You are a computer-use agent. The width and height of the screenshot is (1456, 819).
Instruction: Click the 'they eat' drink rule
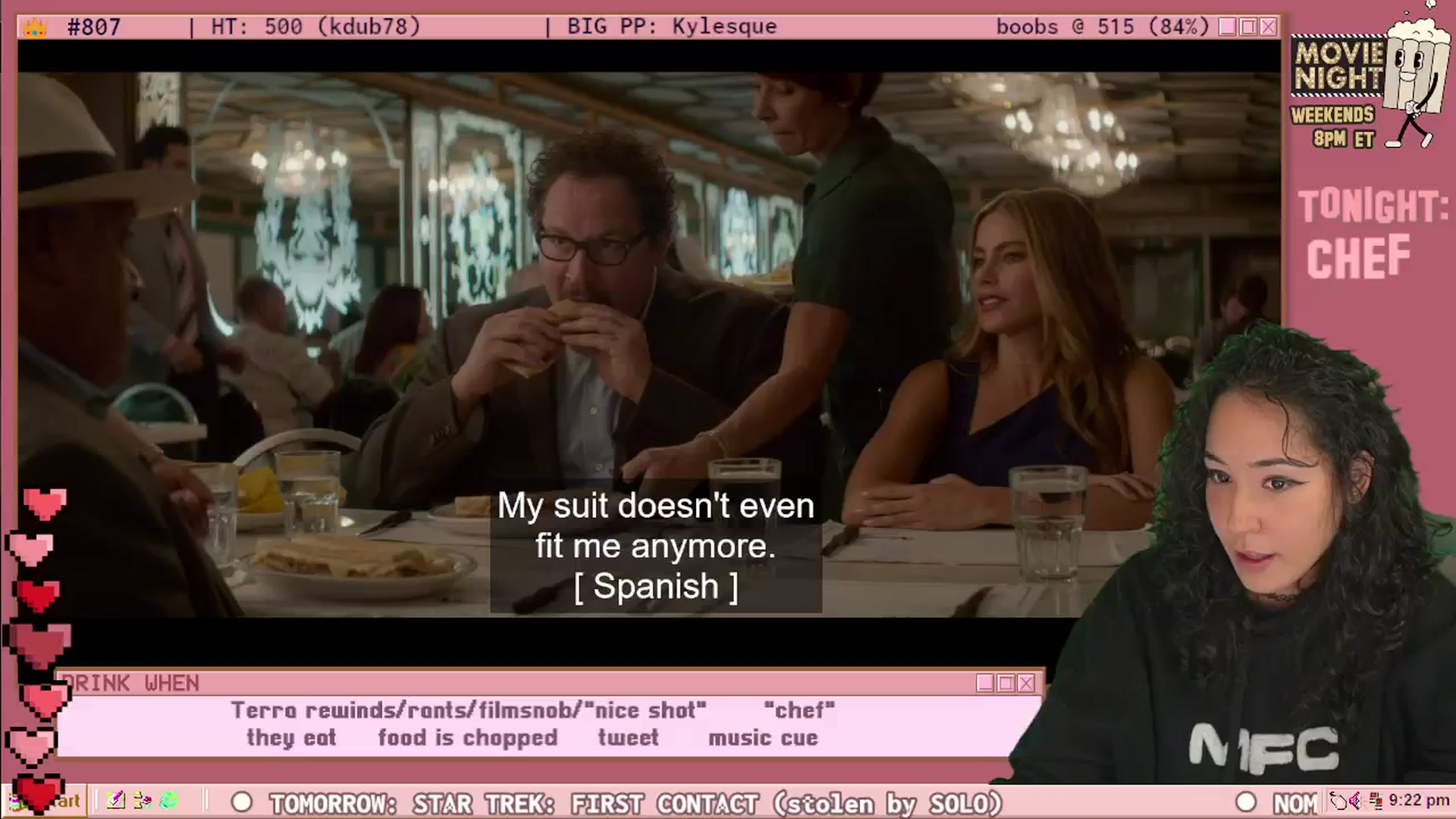[x=291, y=738]
